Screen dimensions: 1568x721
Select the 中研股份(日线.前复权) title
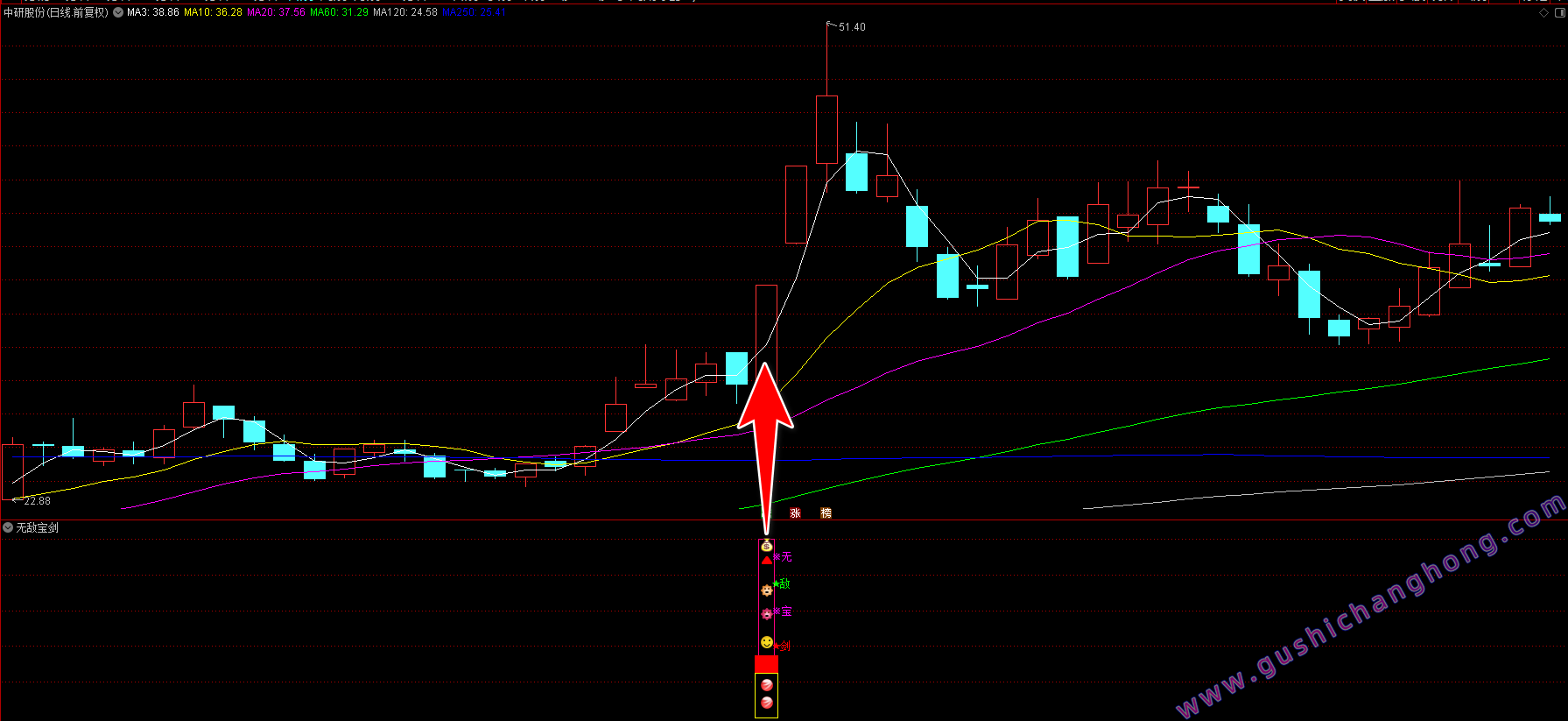(x=56, y=12)
